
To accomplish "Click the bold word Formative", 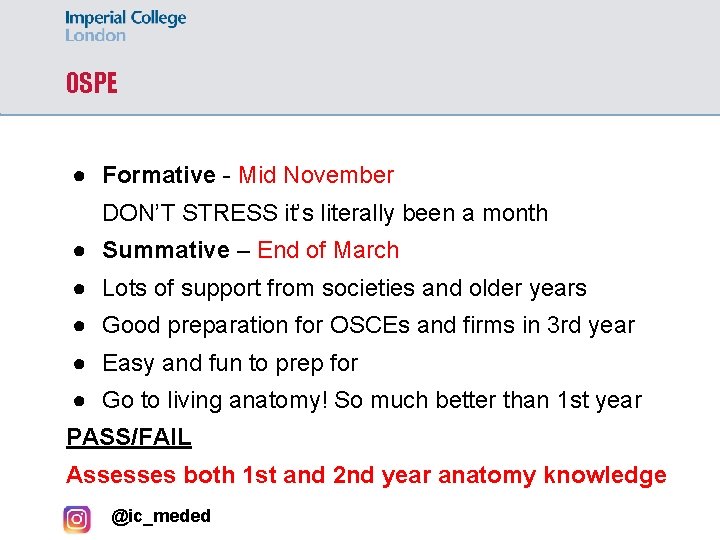I will (158, 176).
